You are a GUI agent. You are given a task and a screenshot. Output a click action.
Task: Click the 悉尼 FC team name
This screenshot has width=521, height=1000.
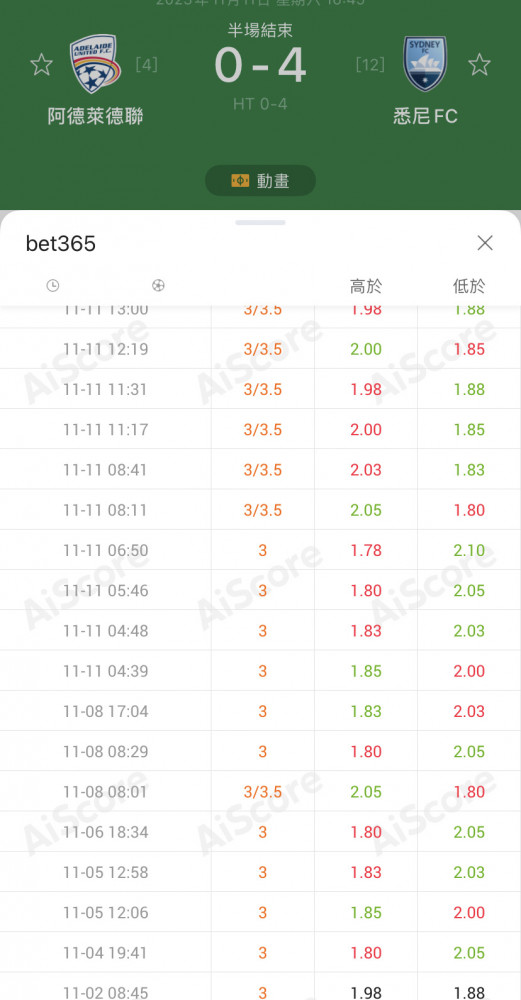425,116
